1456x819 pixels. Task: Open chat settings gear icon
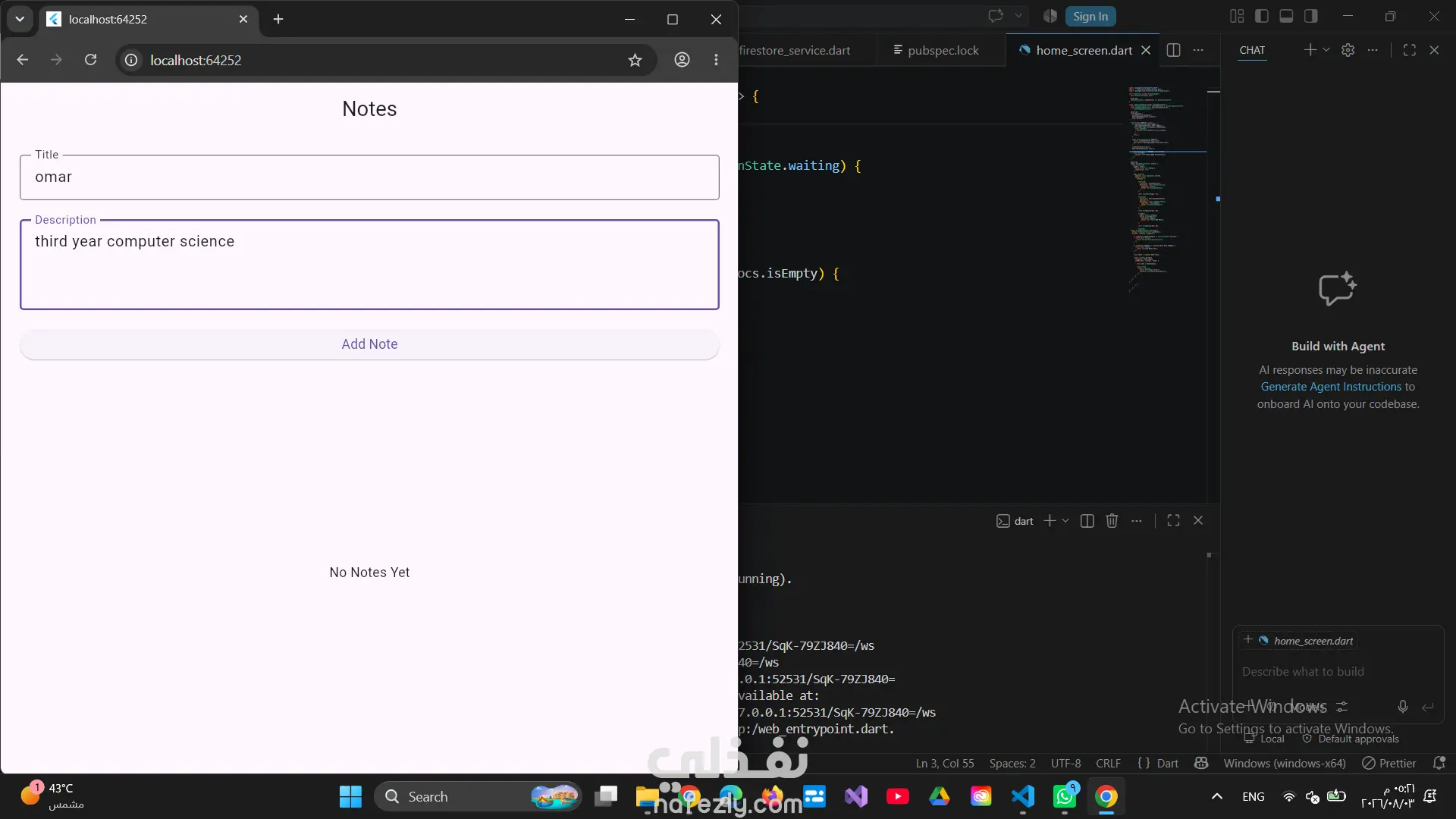coord(1348,50)
